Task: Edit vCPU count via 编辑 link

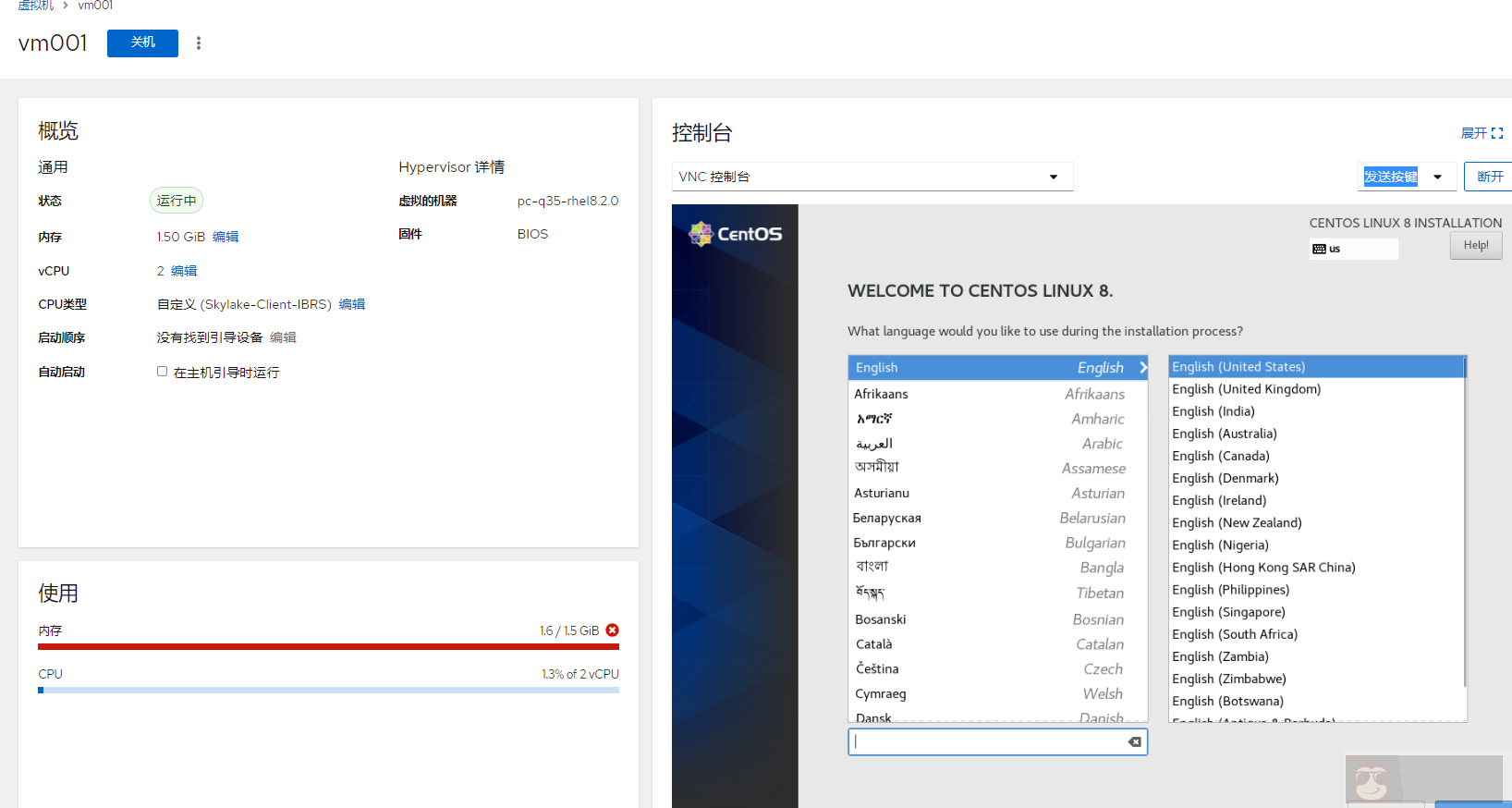Action: (184, 271)
